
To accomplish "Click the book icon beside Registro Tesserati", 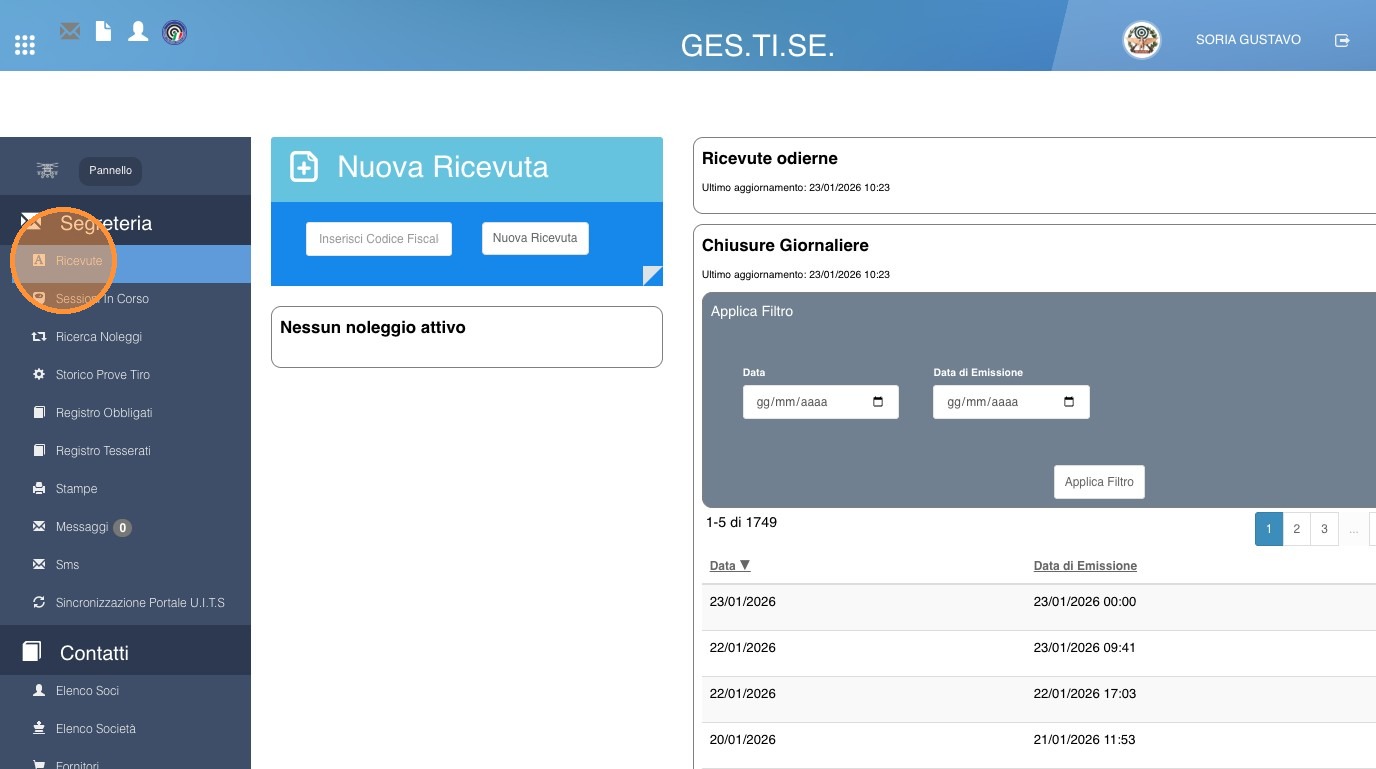I will click(x=39, y=451).
